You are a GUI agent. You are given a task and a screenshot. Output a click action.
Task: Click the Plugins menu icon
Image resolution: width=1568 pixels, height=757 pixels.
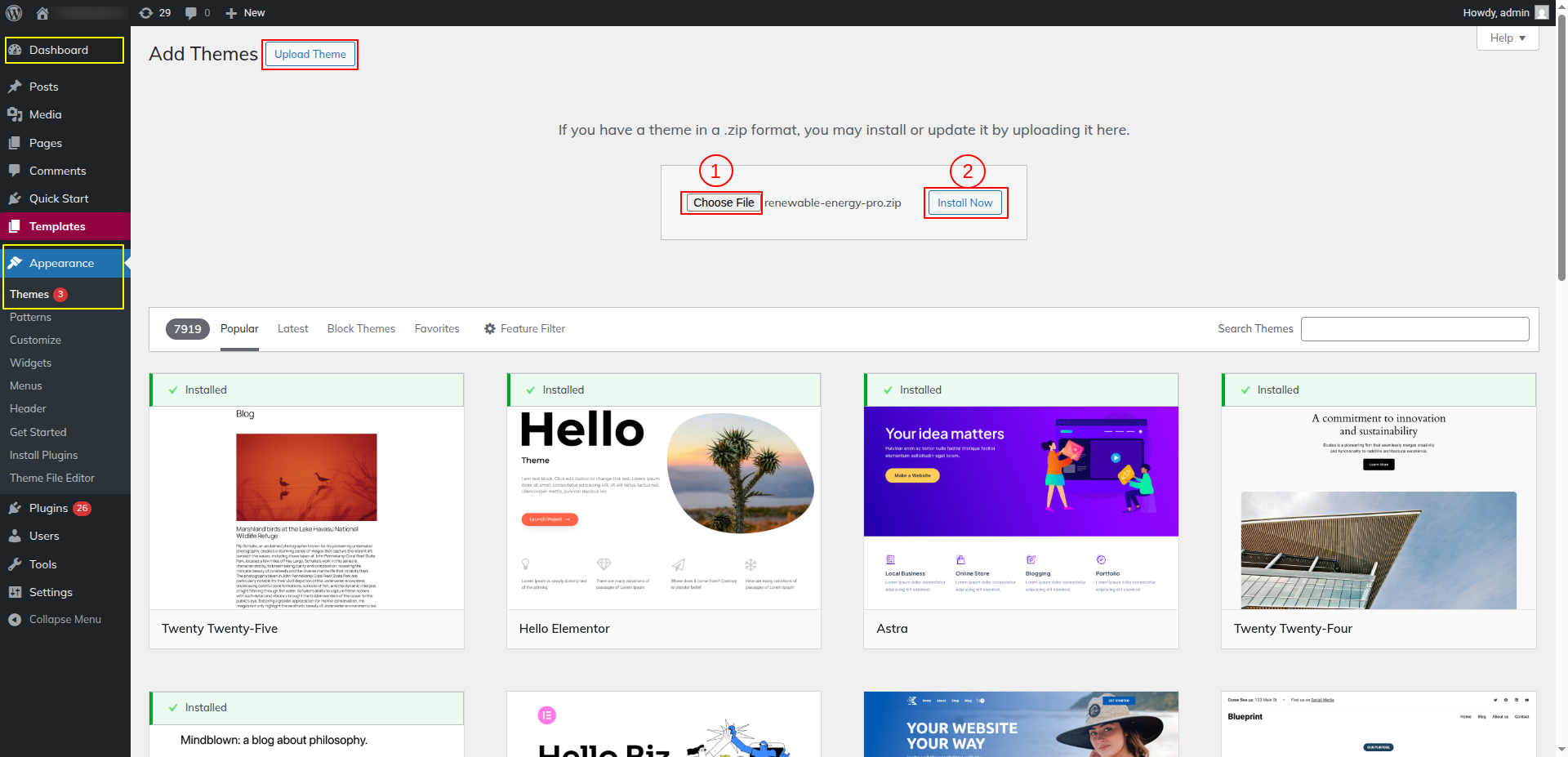pos(15,508)
